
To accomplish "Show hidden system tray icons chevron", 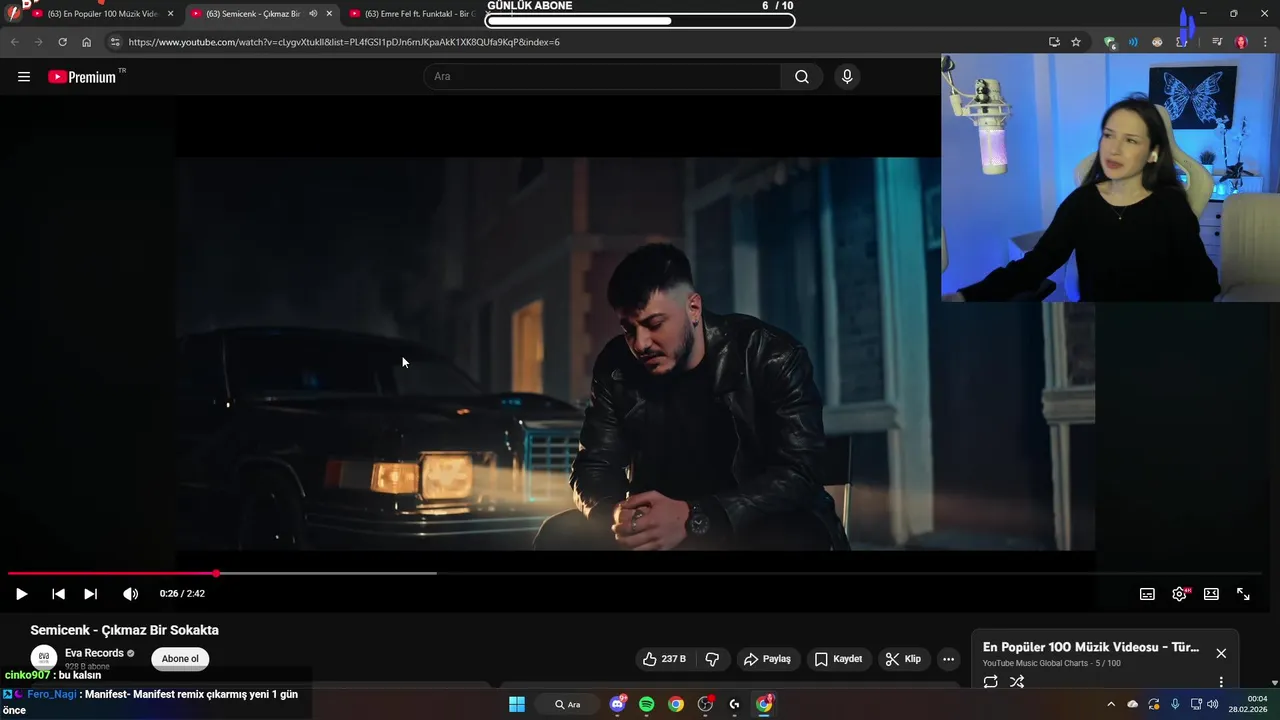I will pyautogui.click(x=1110, y=704).
